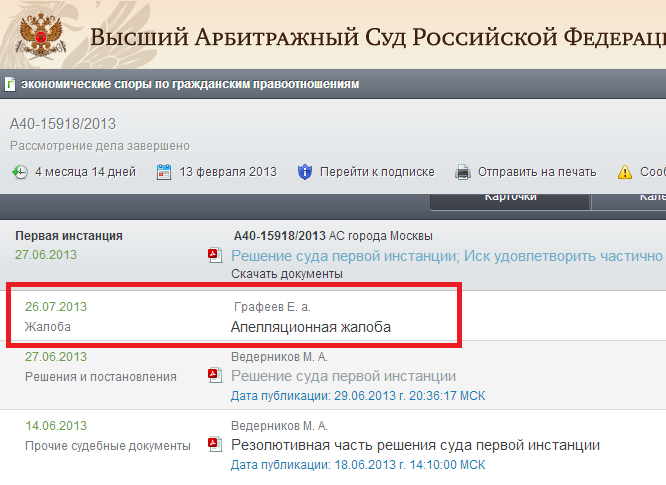
Task: Click 'А40-15918/2013 АС города Москвы' text
Action: [x=333, y=236]
